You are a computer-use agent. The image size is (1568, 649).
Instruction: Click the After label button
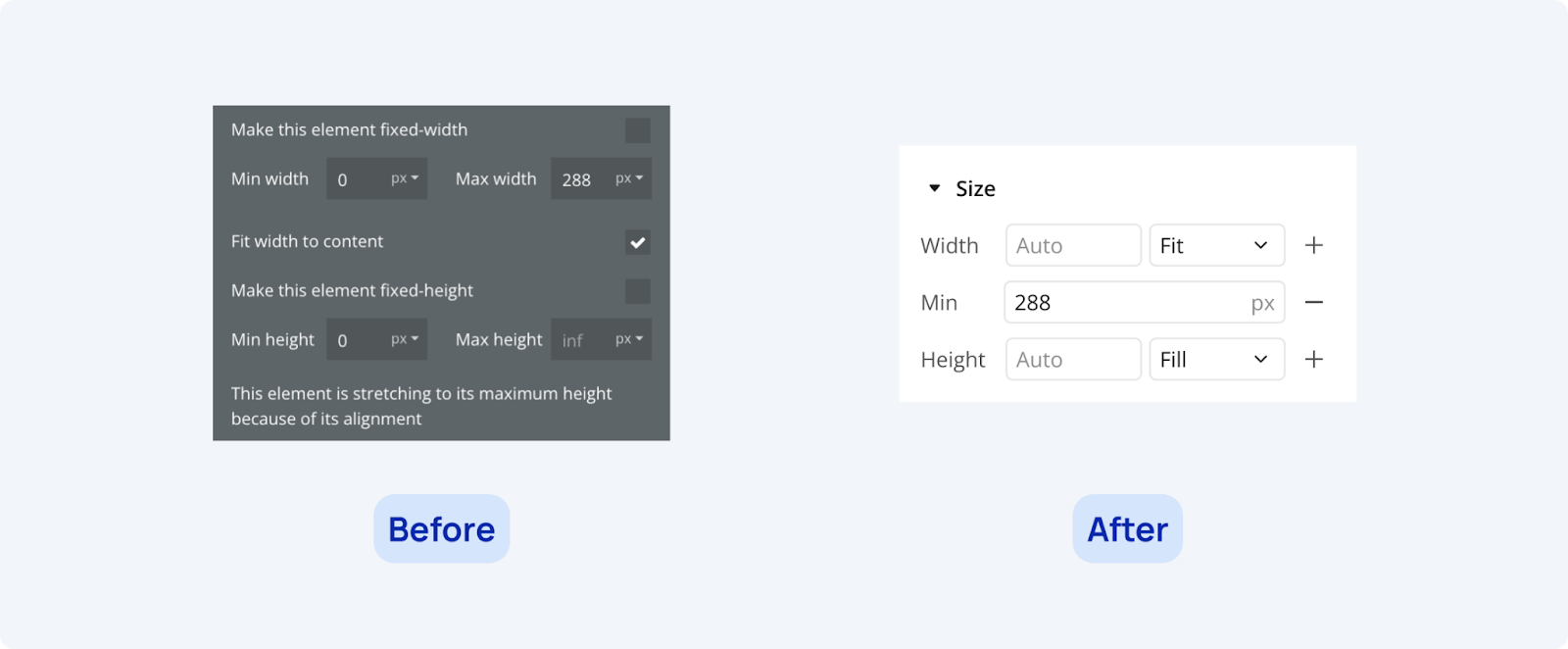1127,528
